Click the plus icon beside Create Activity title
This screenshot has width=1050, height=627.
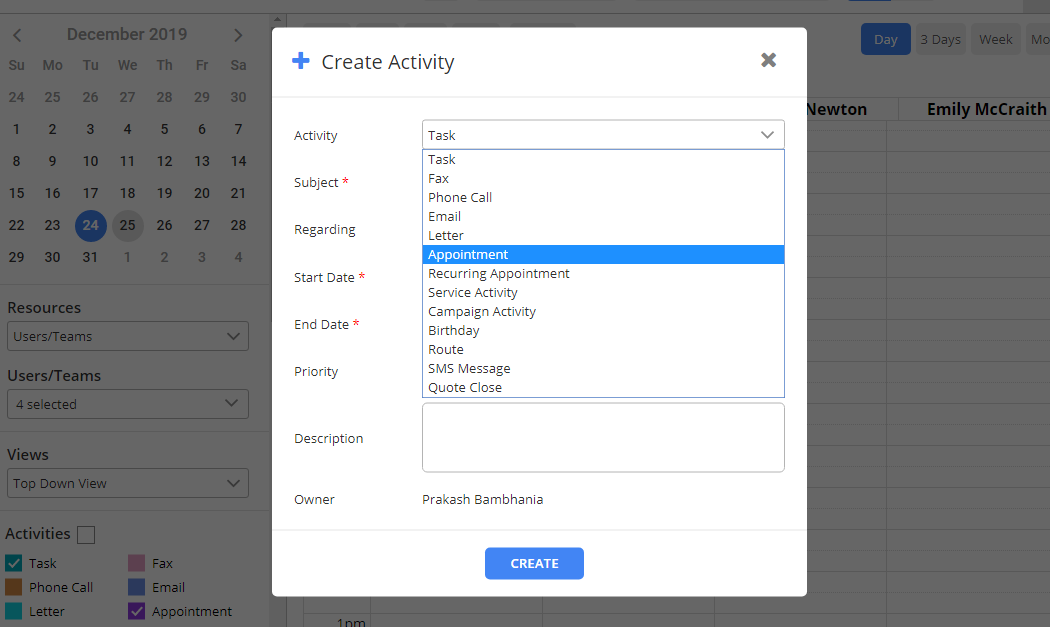click(x=301, y=61)
